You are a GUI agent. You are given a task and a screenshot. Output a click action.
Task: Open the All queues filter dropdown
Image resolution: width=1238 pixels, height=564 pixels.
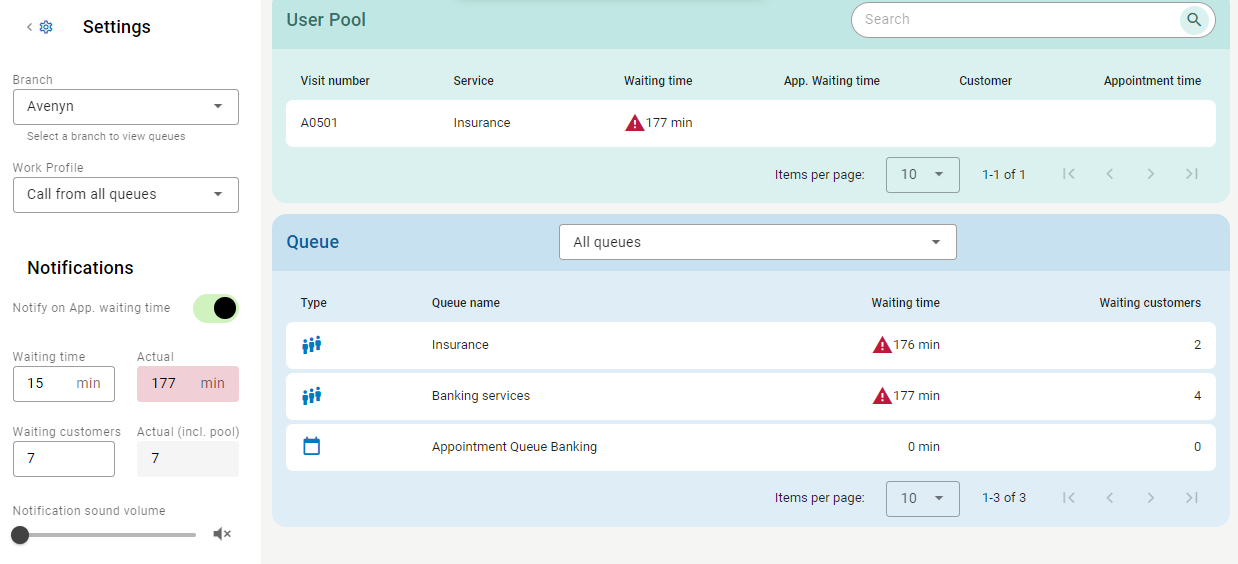coord(757,242)
